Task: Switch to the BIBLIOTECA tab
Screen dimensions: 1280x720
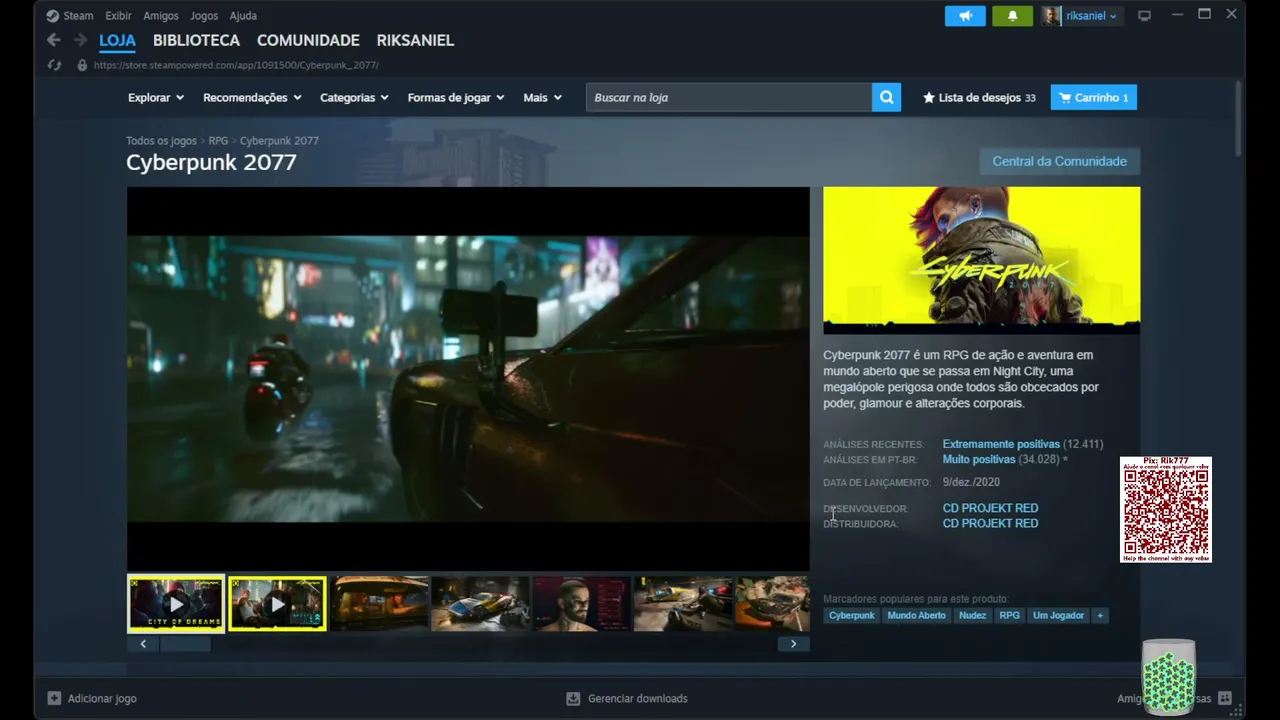Action: [196, 41]
